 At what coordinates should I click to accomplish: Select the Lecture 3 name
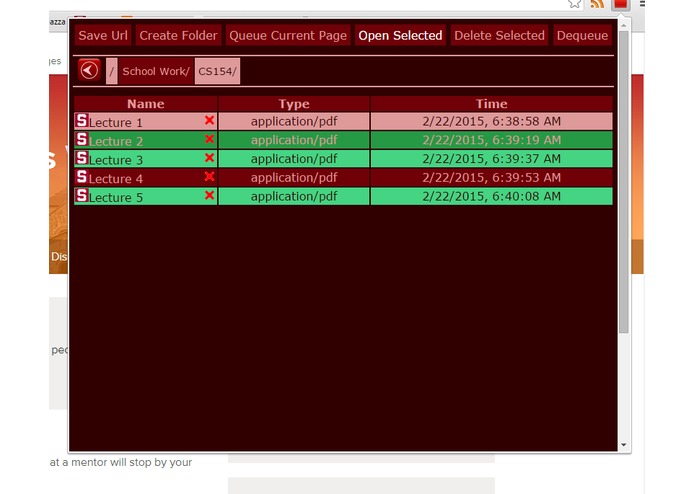click(116, 160)
